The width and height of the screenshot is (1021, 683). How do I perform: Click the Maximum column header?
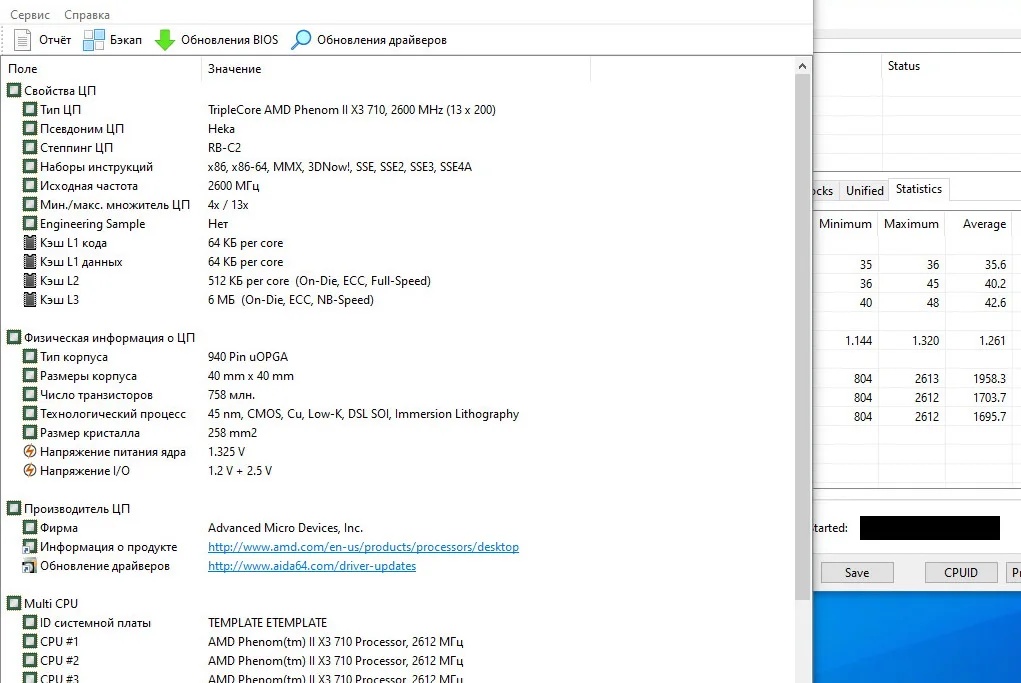point(912,224)
